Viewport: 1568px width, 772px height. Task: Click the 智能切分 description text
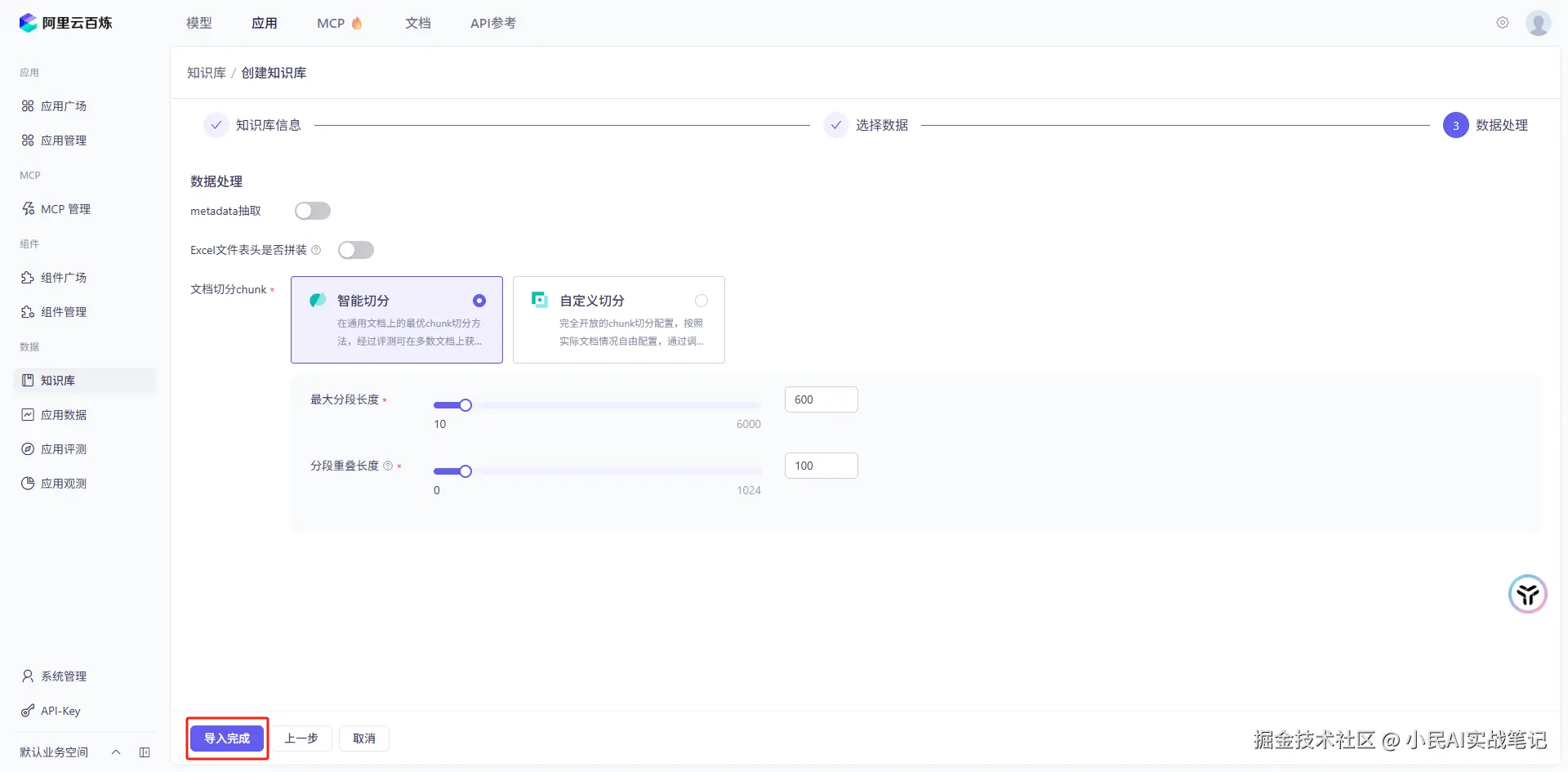point(409,332)
